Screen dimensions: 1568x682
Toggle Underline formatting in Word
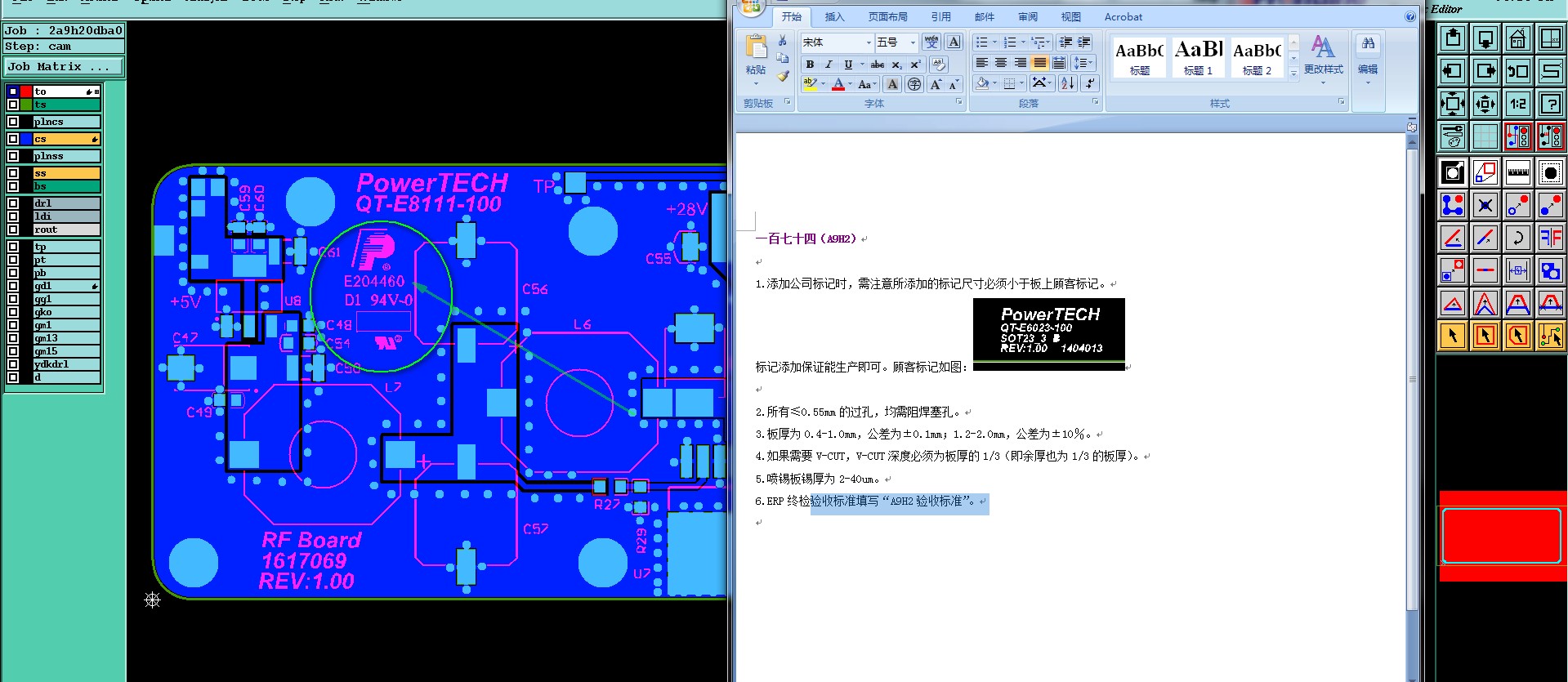pyautogui.click(x=848, y=64)
